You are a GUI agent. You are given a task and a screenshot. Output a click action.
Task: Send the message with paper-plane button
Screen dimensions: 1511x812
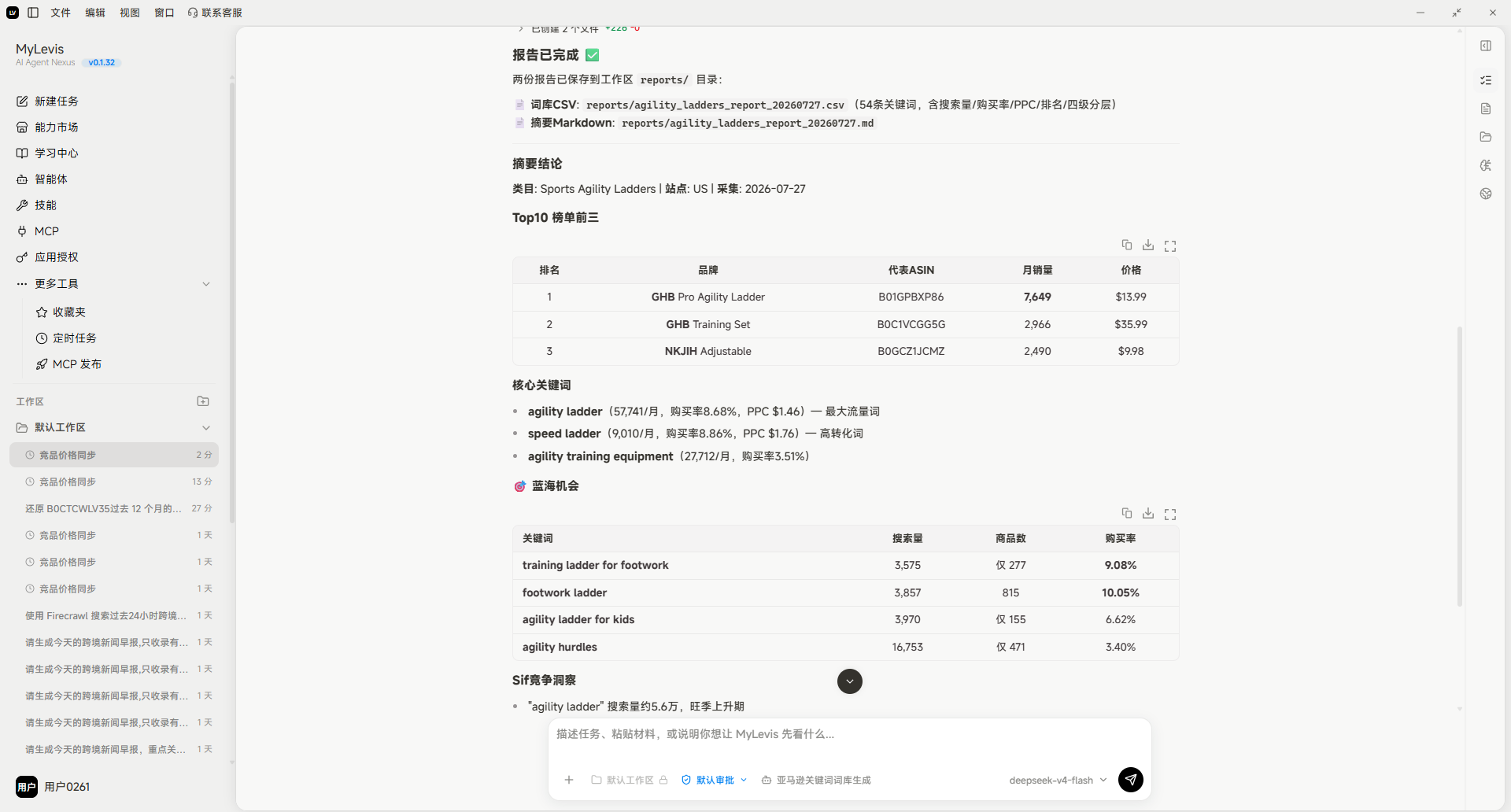1131,780
